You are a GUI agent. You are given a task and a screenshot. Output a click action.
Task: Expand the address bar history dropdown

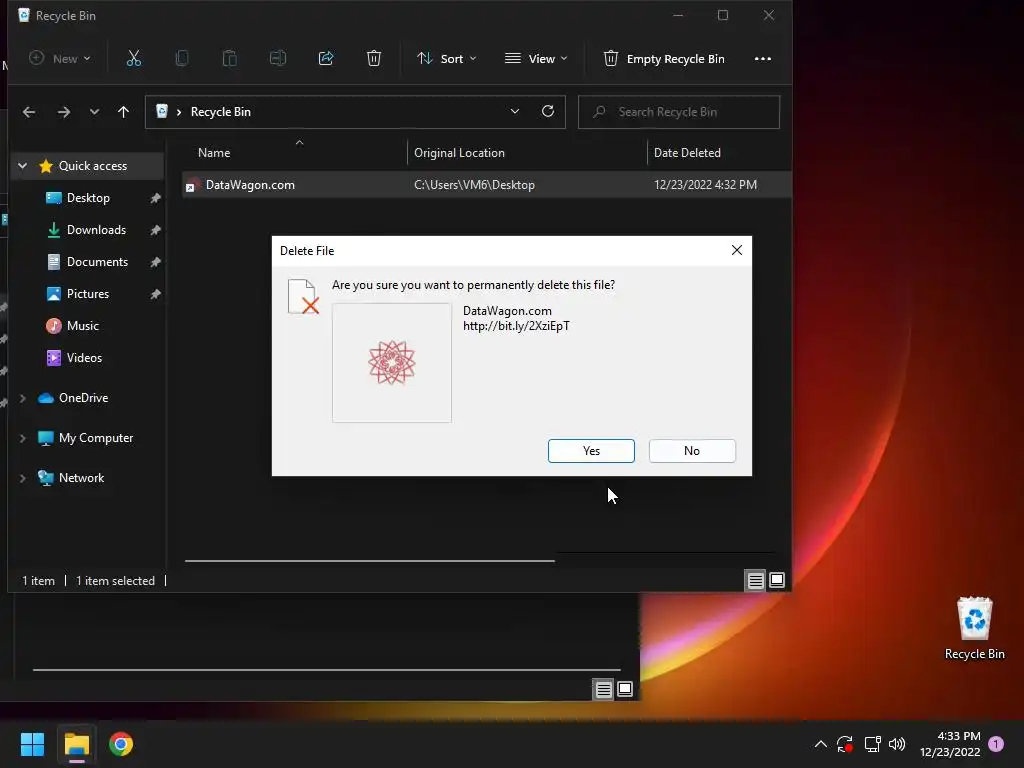[x=515, y=111]
